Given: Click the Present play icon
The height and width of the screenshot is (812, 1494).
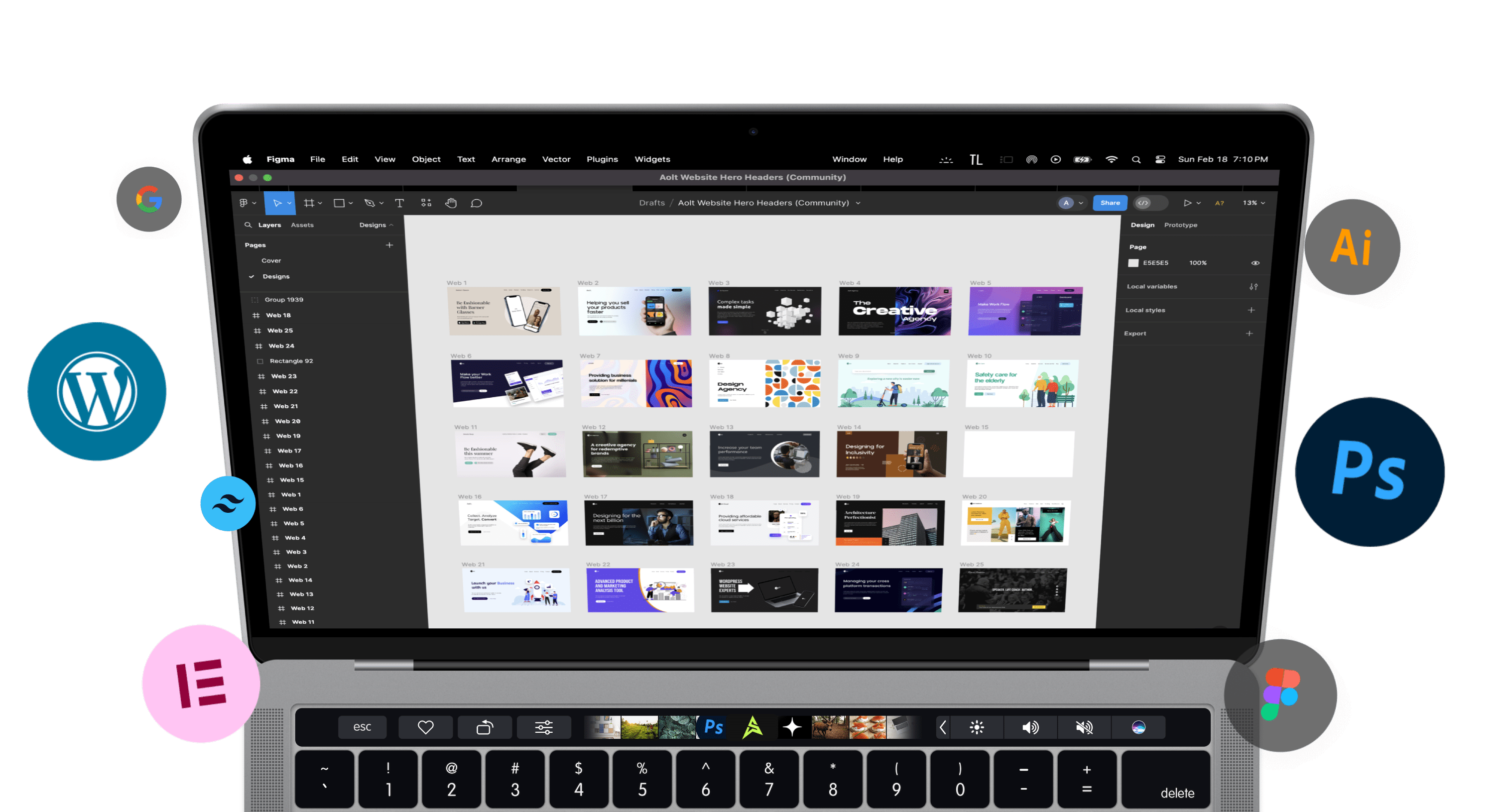Looking at the screenshot, I should pyautogui.click(x=1187, y=203).
